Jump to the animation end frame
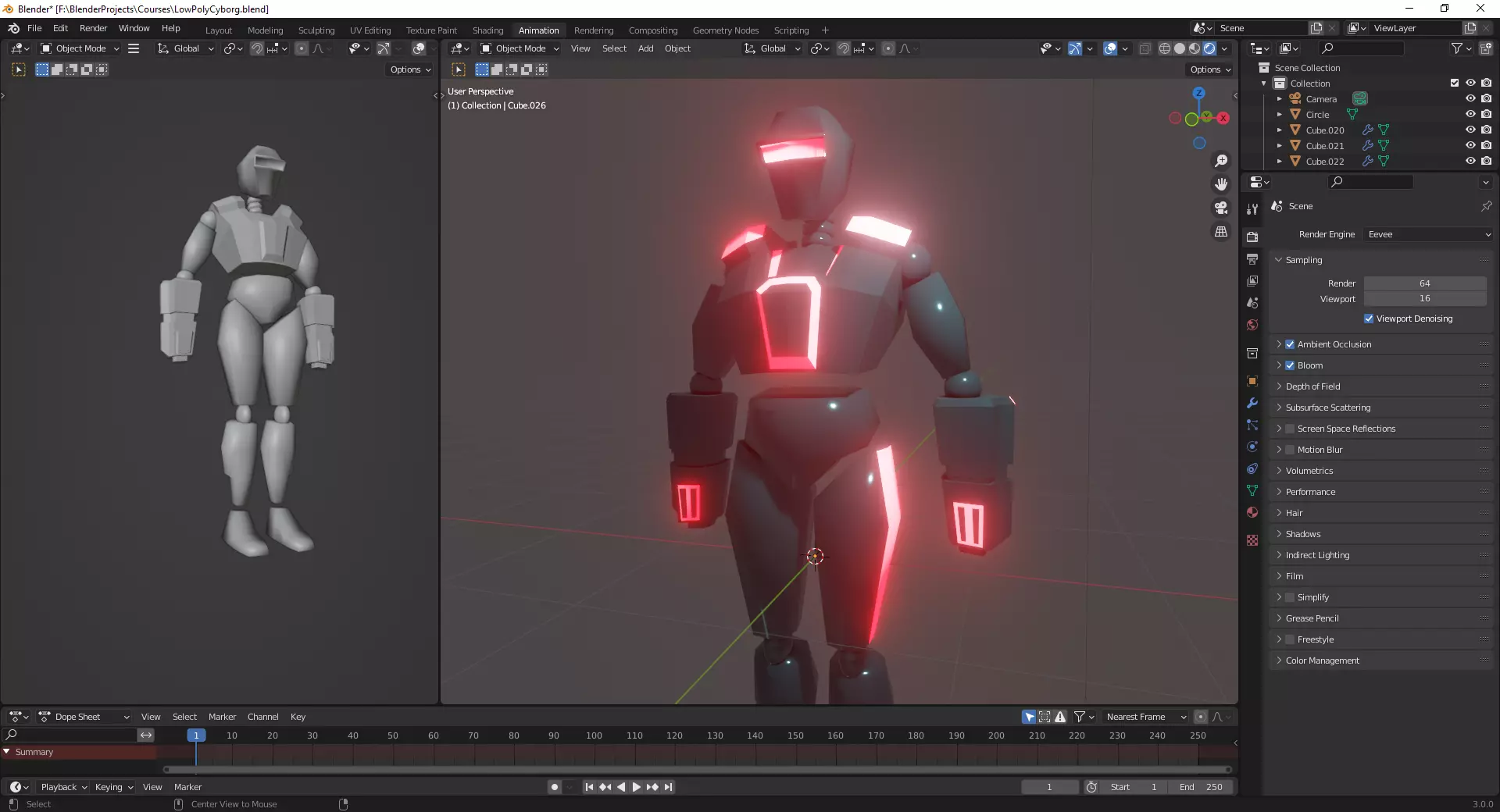Screen dimensions: 1500x812 click(x=669, y=787)
